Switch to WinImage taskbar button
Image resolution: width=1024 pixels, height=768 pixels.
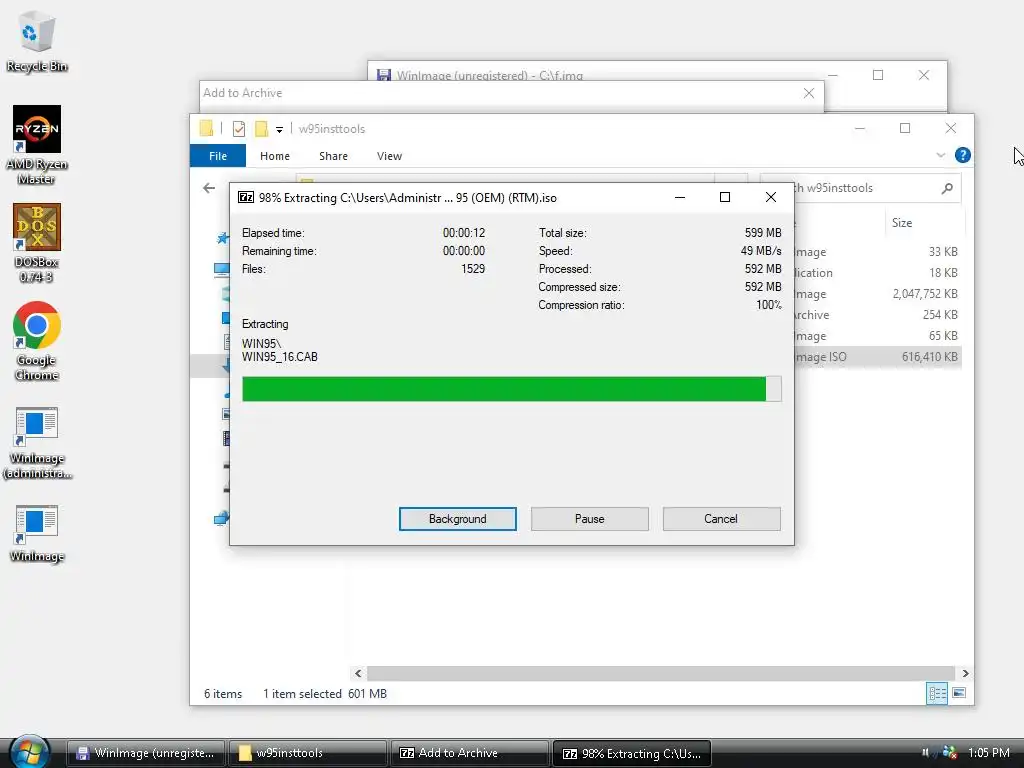[x=146, y=753]
